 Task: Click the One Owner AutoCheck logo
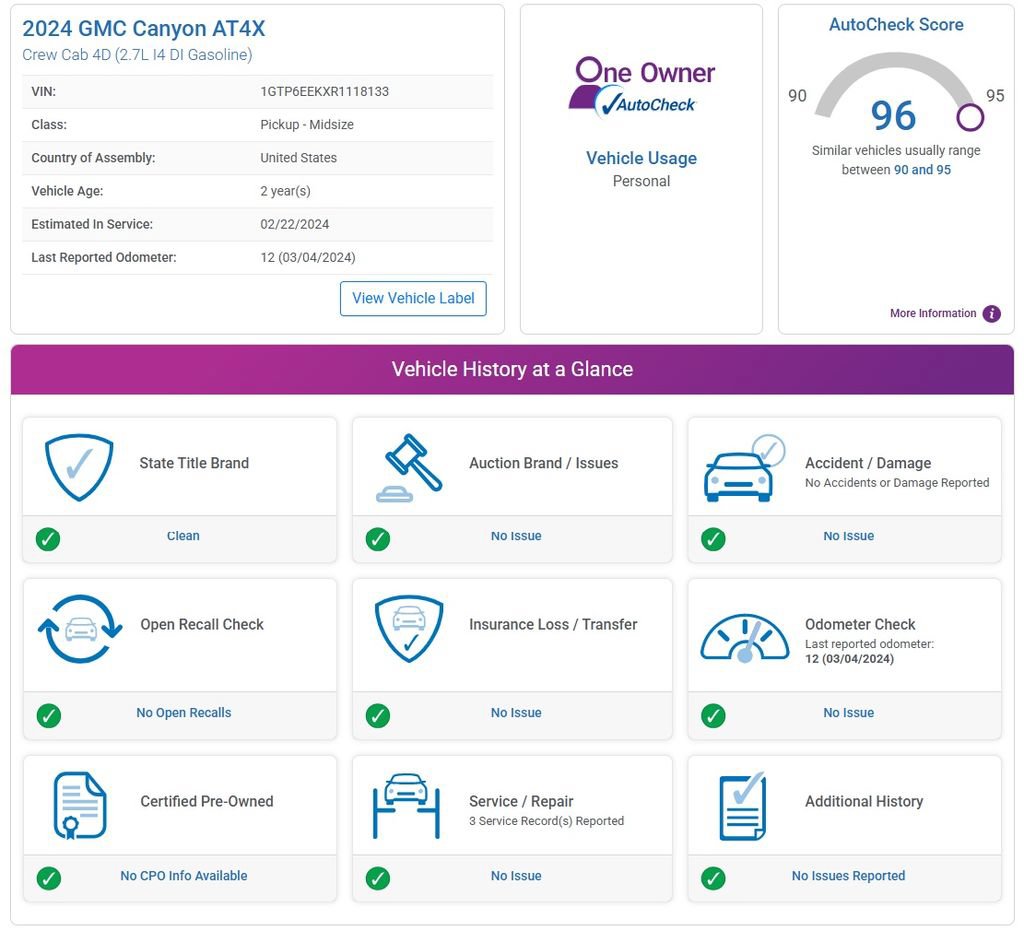tap(641, 87)
